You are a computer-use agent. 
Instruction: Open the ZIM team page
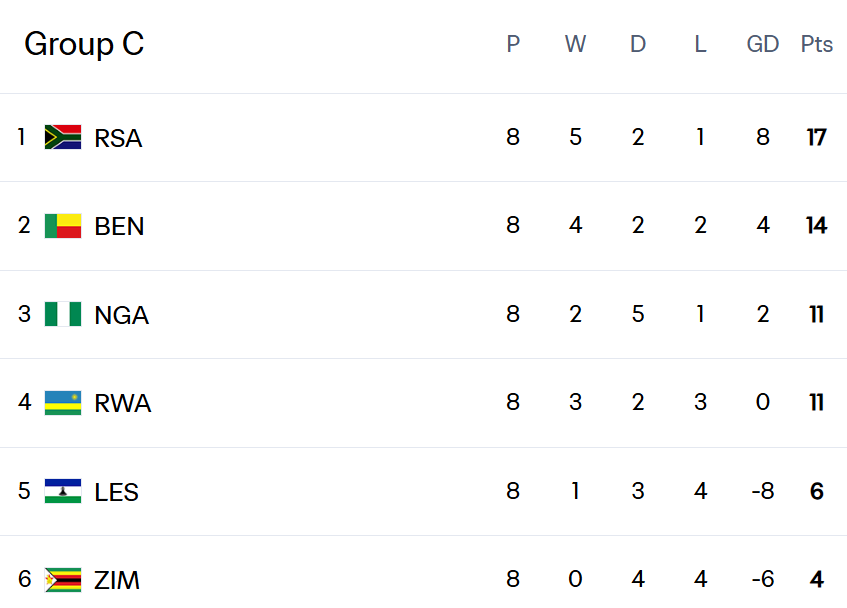(117, 581)
